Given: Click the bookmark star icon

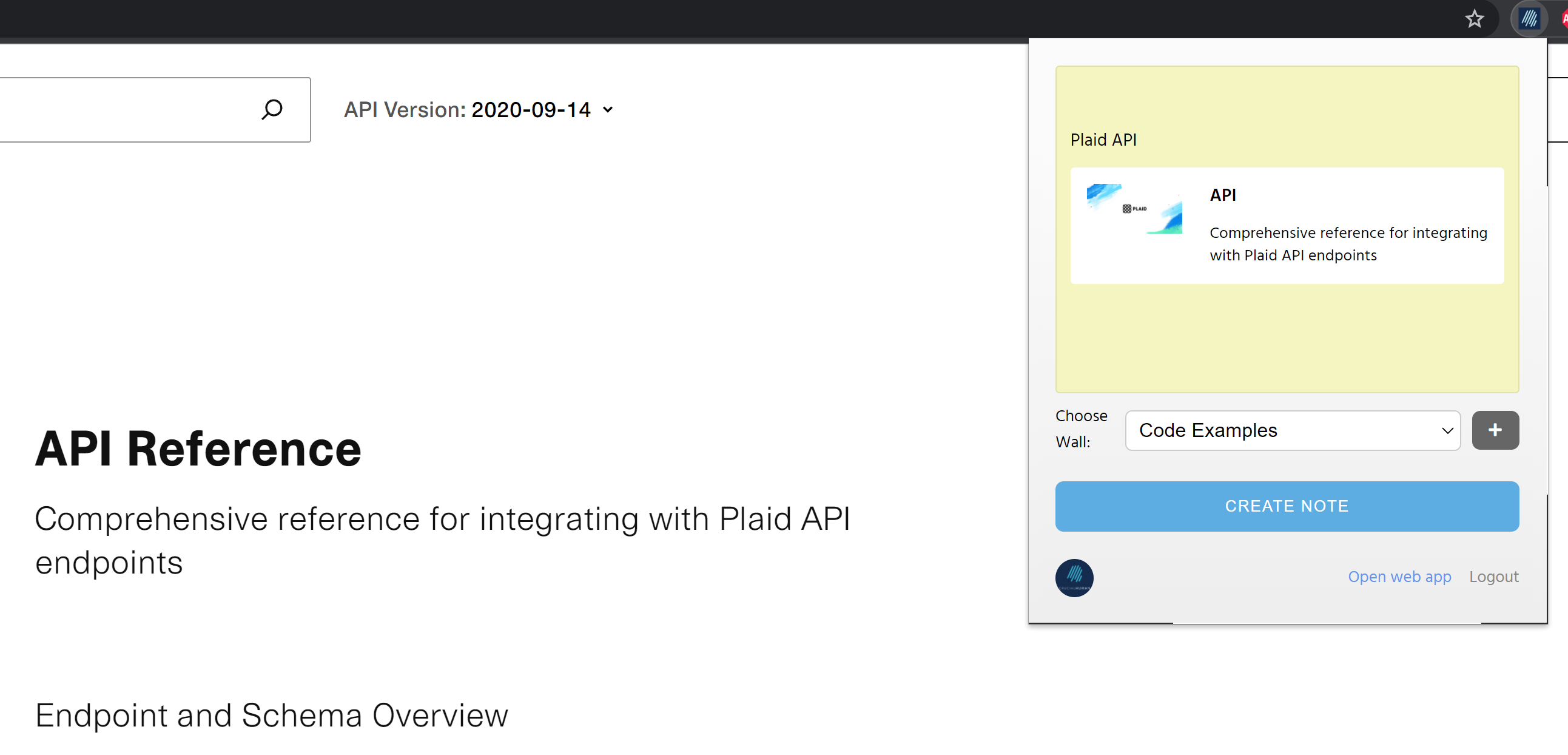Looking at the screenshot, I should (x=1473, y=19).
